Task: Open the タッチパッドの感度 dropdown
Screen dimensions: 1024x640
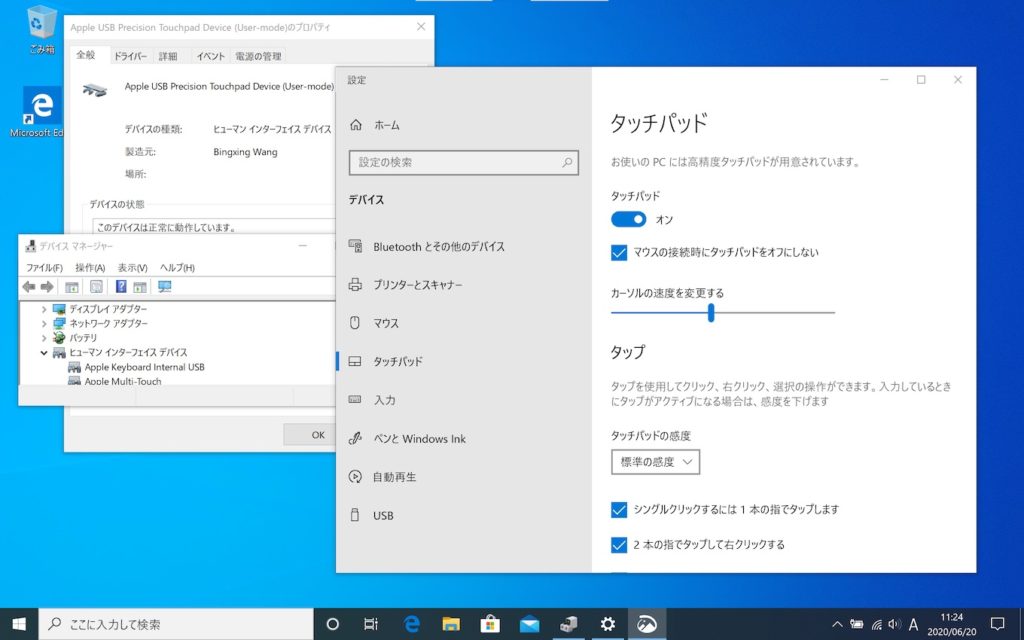Action: [655, 462]
